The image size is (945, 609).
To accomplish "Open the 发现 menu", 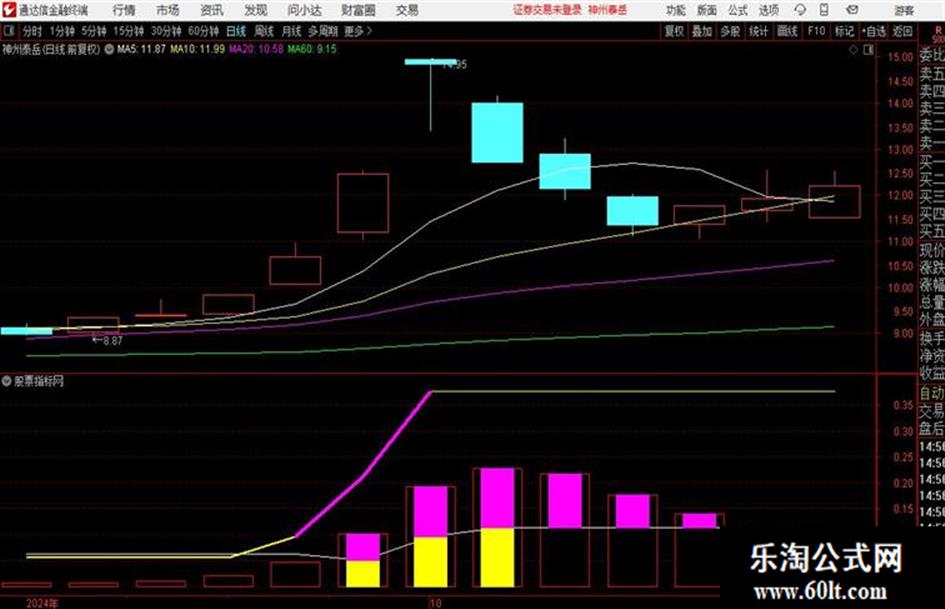I will click(256, 10).
